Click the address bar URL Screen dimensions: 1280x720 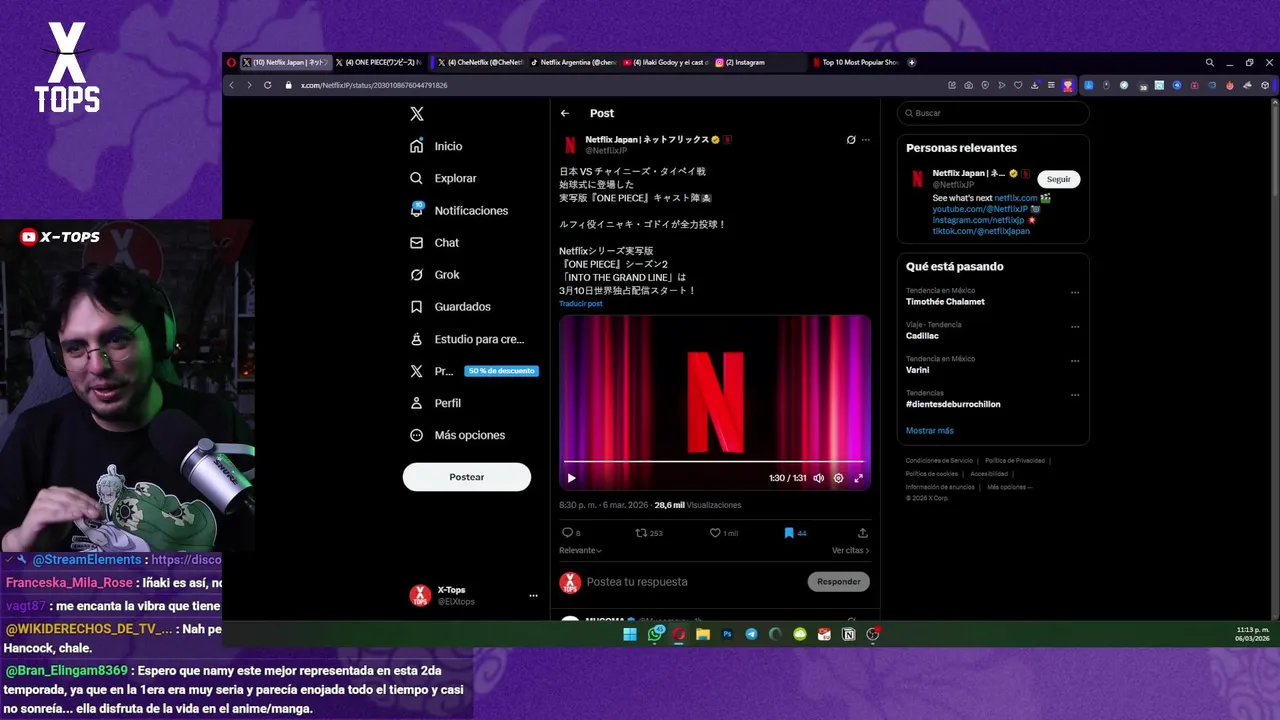[374, 85]
